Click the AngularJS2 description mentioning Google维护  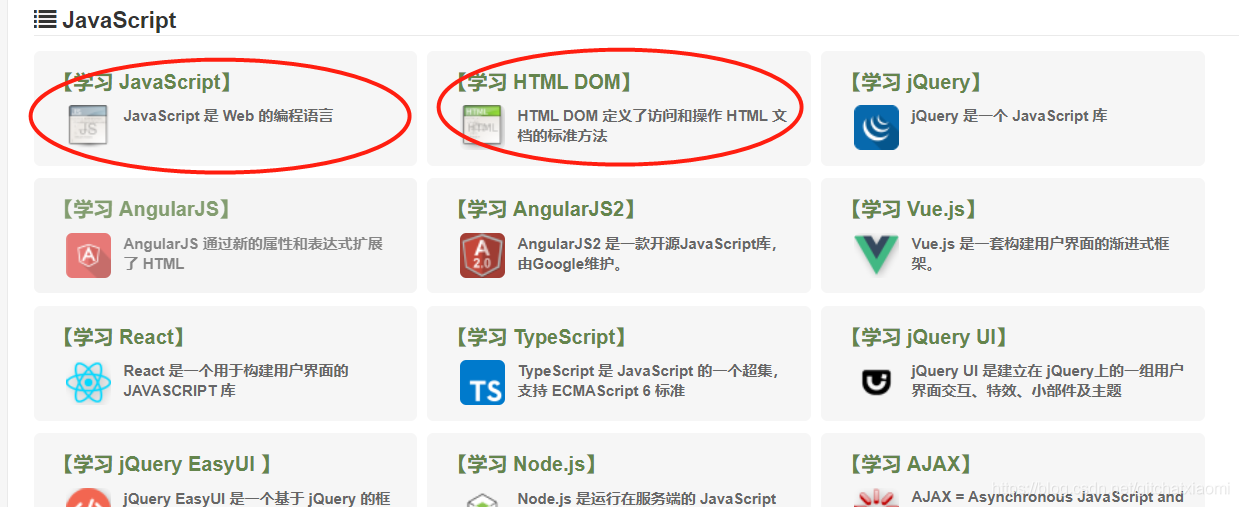click(x=648, y=254)
